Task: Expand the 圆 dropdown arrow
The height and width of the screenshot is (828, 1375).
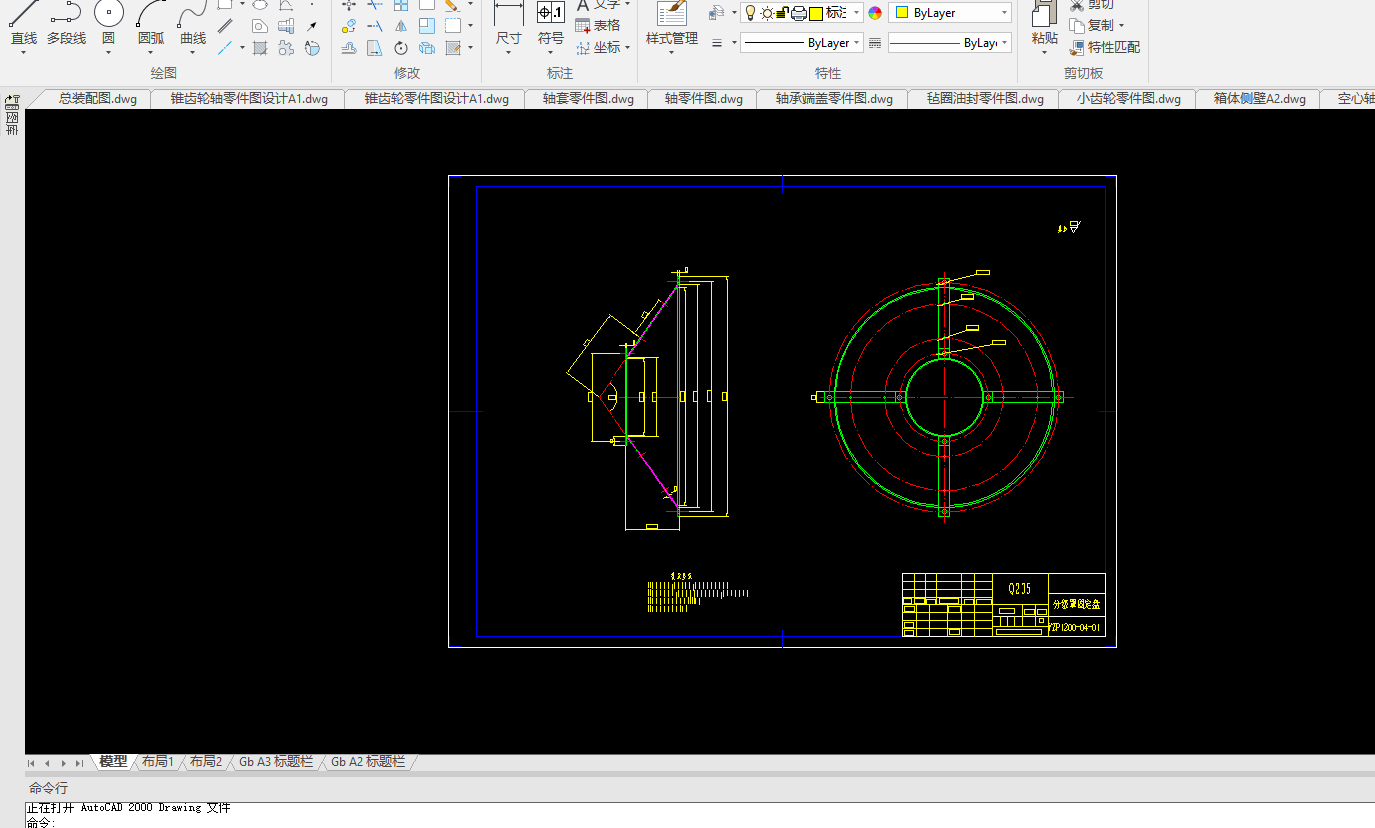Action: click(108, 53)
